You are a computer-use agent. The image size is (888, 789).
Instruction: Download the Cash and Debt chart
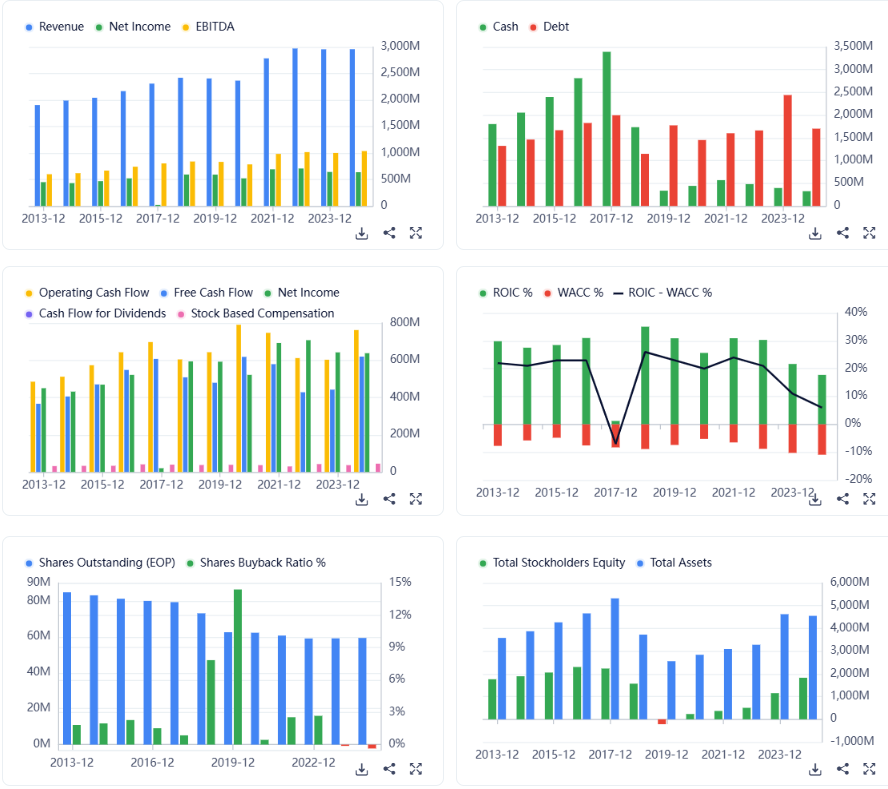(815, 233)
